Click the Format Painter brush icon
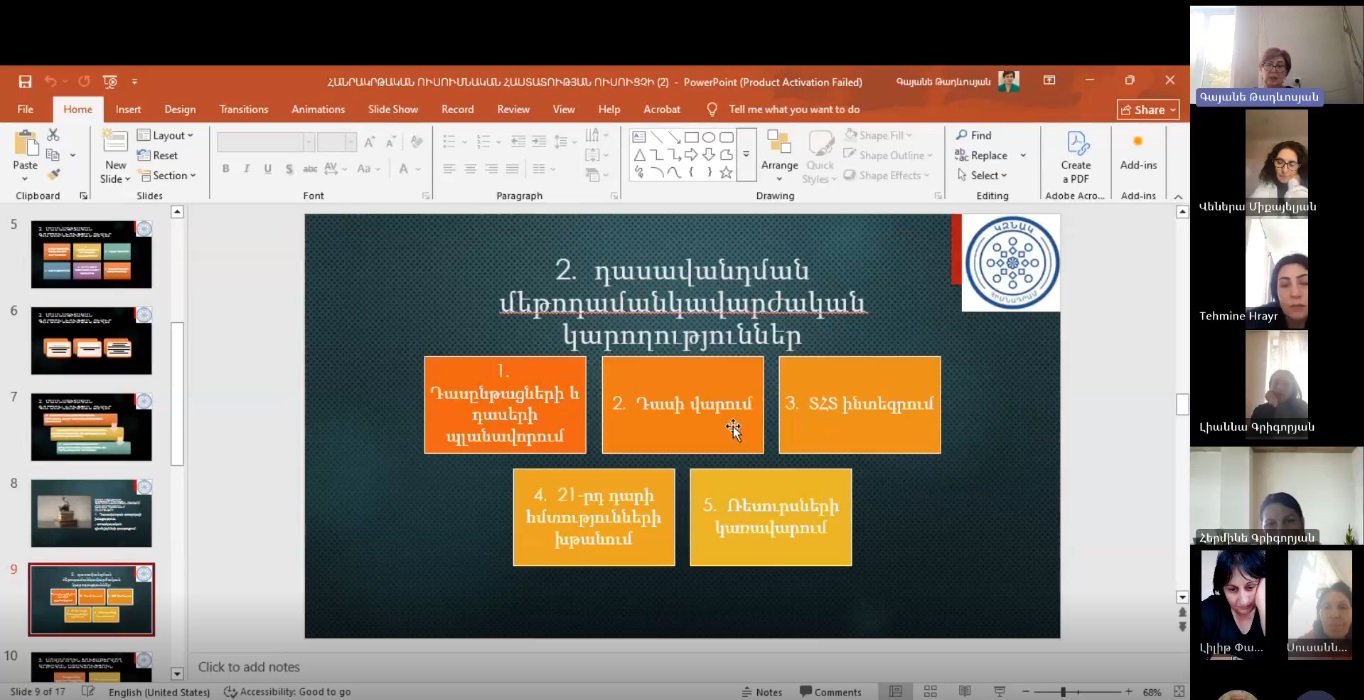Image resolution: width=1364 pixels, height=700 pixels. 53,175
